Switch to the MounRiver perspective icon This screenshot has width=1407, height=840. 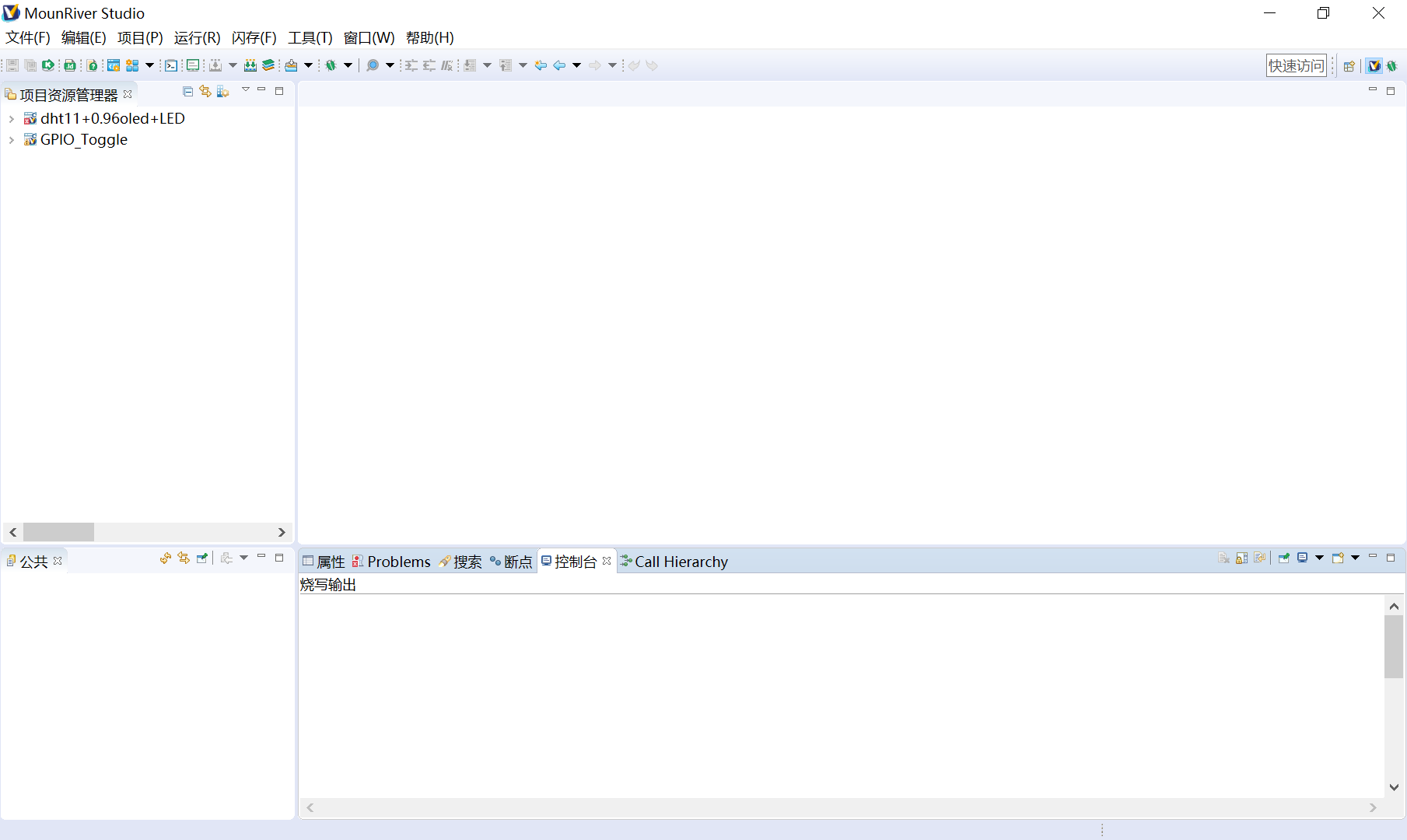click(x=1374, y=66)
